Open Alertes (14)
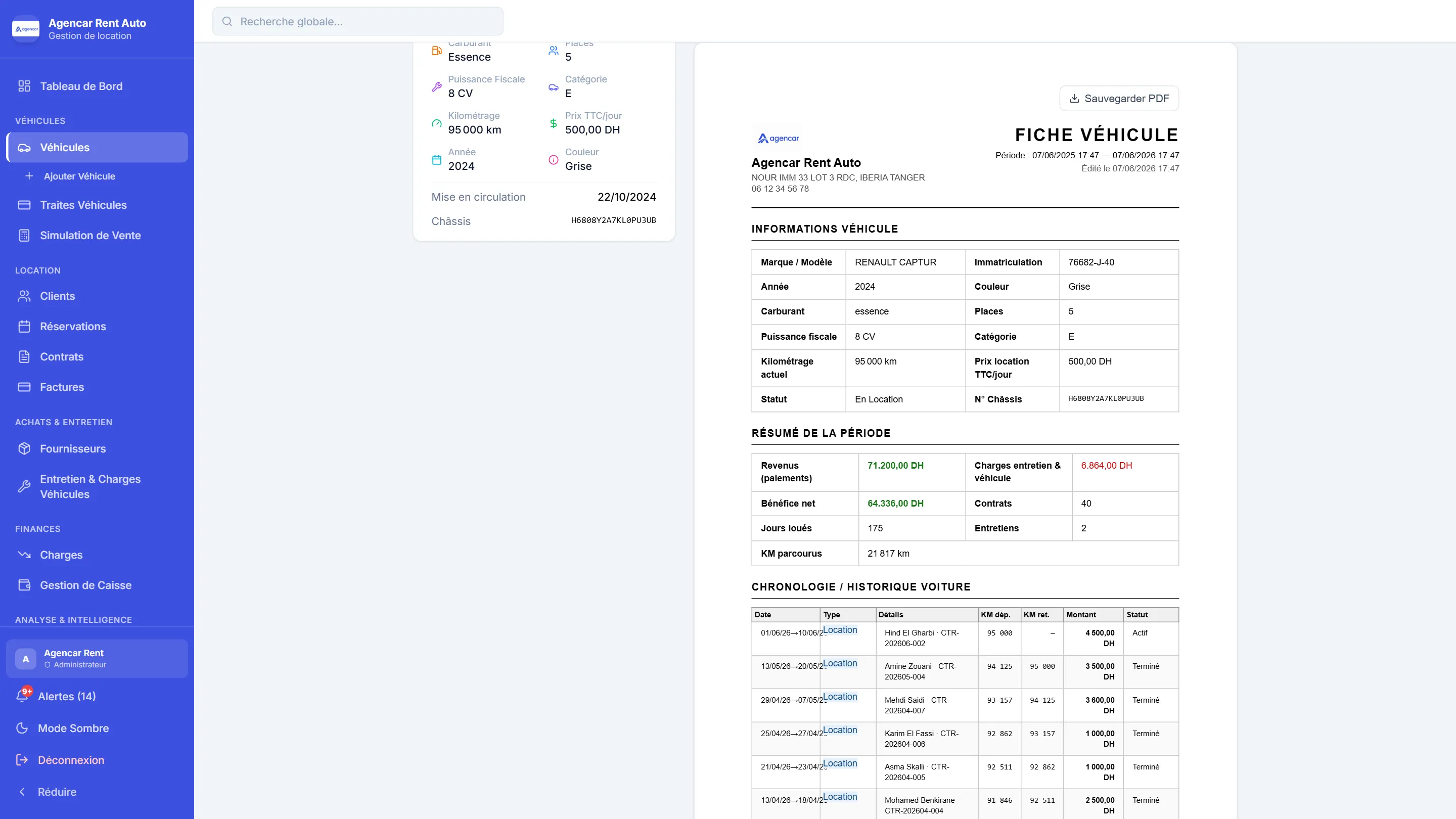 [x=97, y=696]
